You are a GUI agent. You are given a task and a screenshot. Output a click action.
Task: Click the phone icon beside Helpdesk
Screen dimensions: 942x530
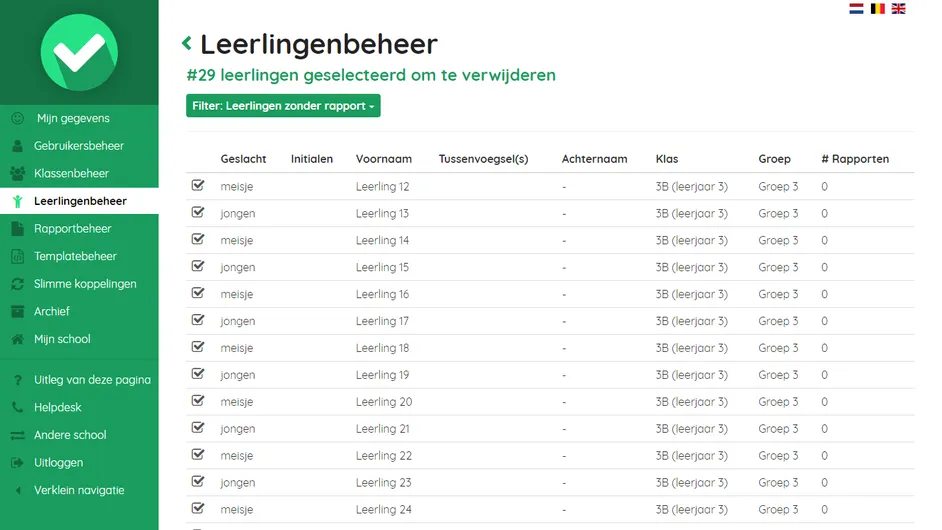[17, 408]
